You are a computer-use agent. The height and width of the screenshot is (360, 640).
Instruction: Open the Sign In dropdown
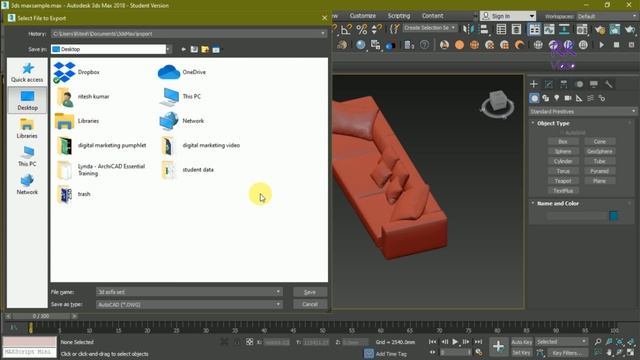[531, 16]
